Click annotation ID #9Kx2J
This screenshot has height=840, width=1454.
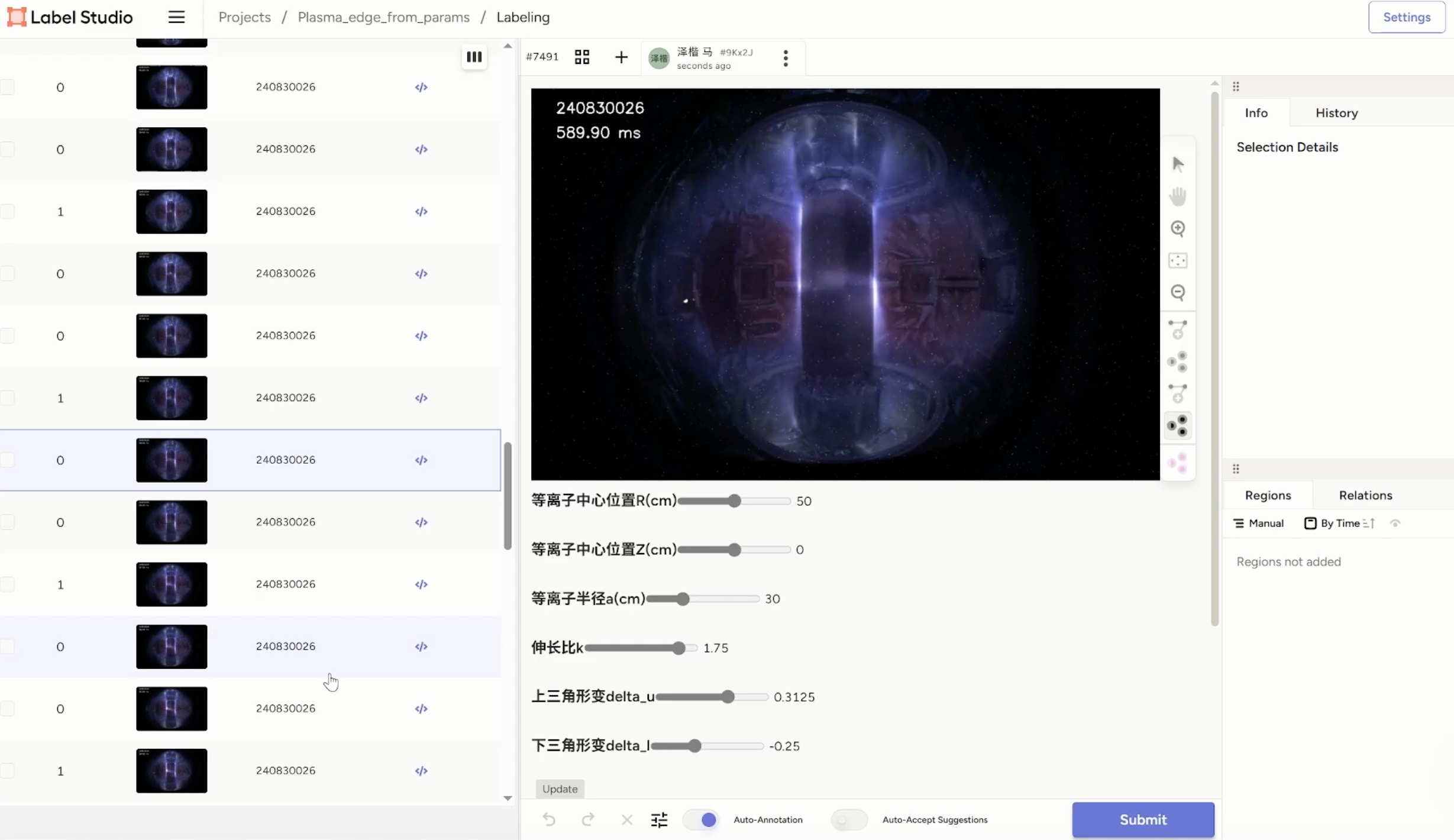(736, 53)
